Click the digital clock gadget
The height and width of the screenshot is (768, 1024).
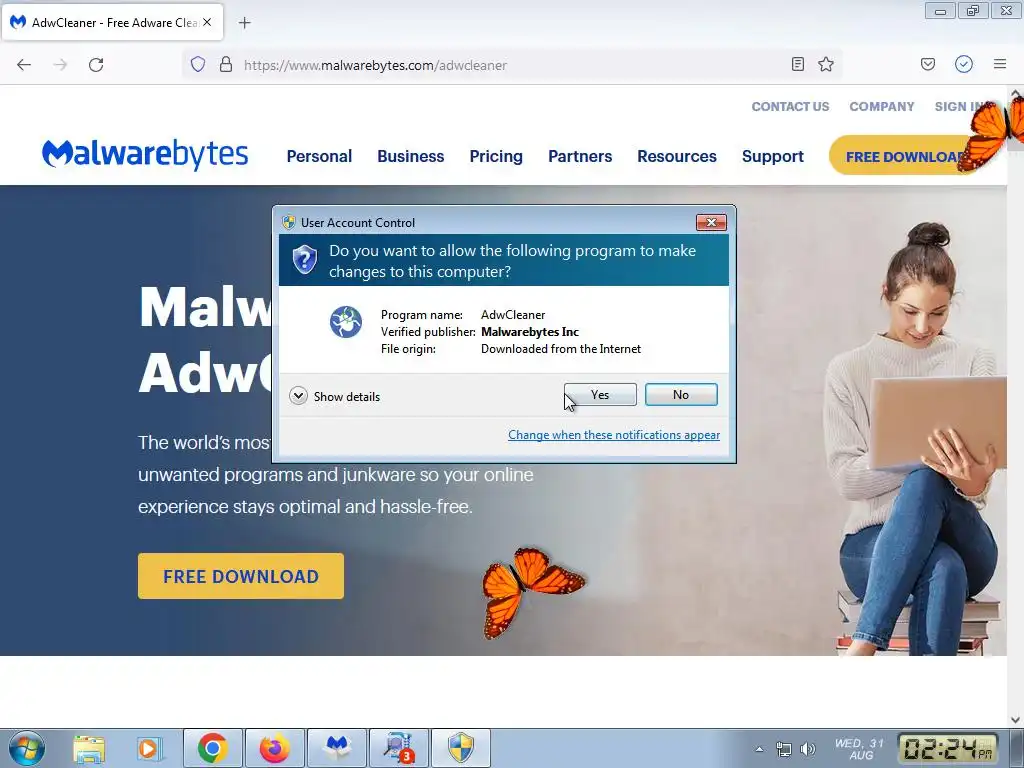click(949, 748)
